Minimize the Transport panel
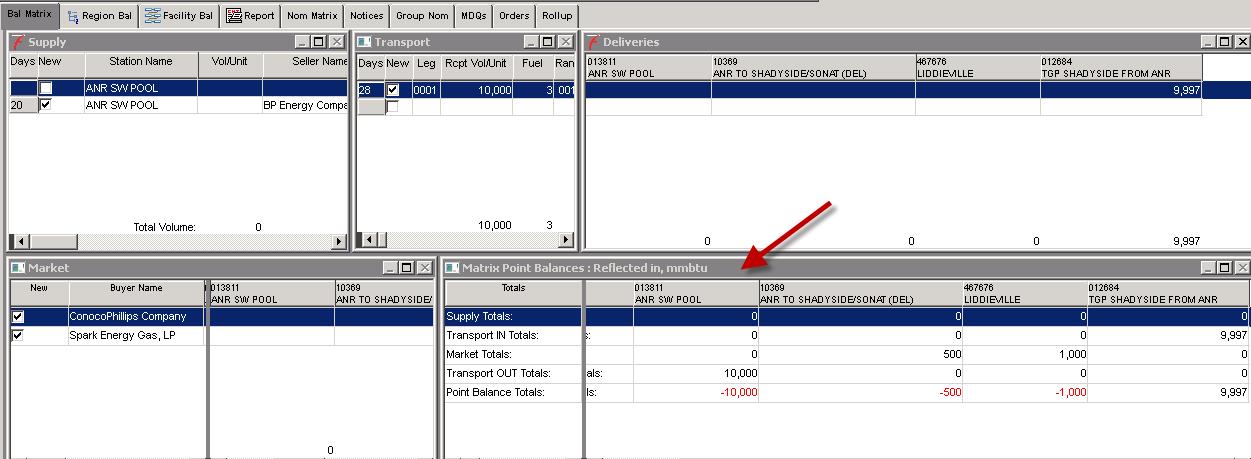Image resolution: width=1251 pixels, height=459 pixels. point(528,42)
